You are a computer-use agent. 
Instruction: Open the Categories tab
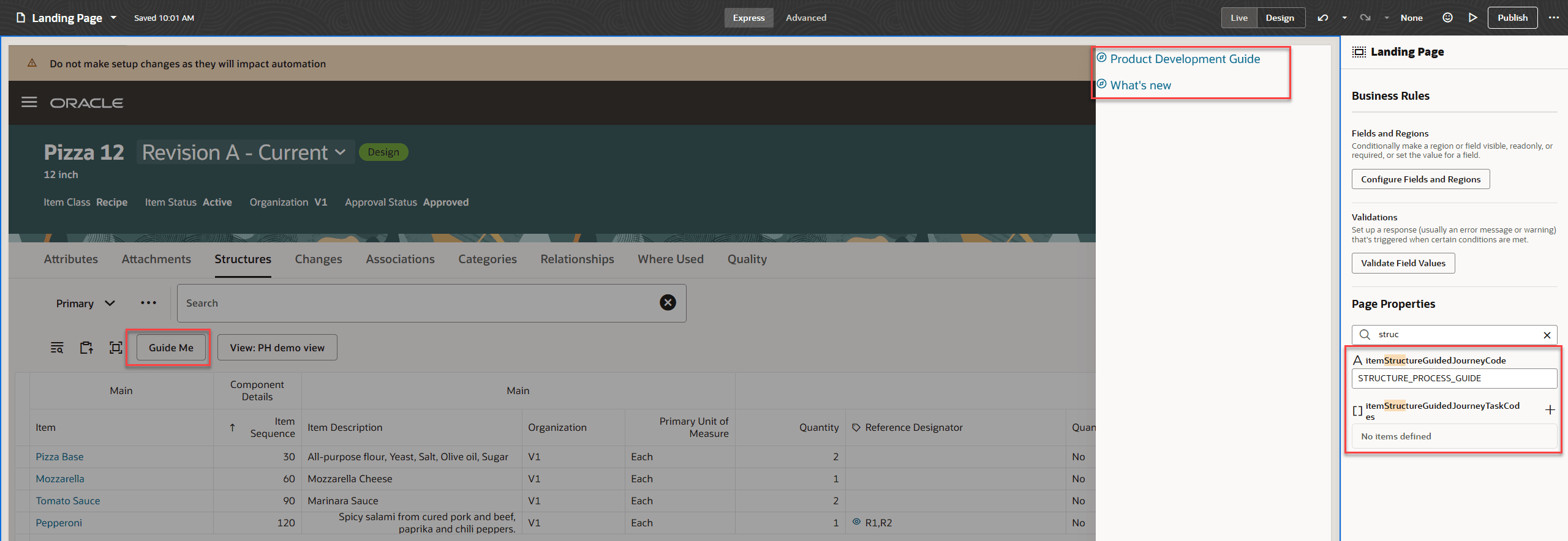click(x=488, y=259)
